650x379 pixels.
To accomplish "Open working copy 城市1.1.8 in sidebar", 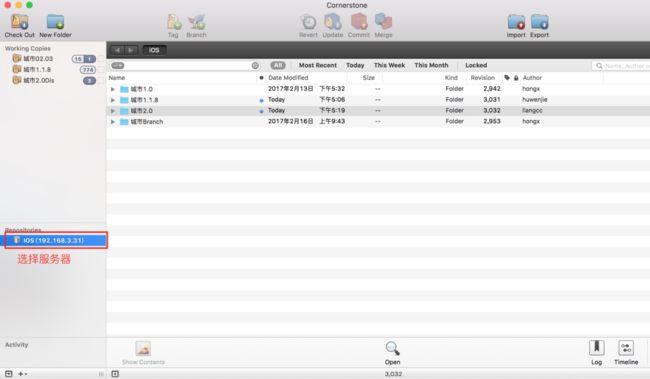I will click(x=37, y=69).
